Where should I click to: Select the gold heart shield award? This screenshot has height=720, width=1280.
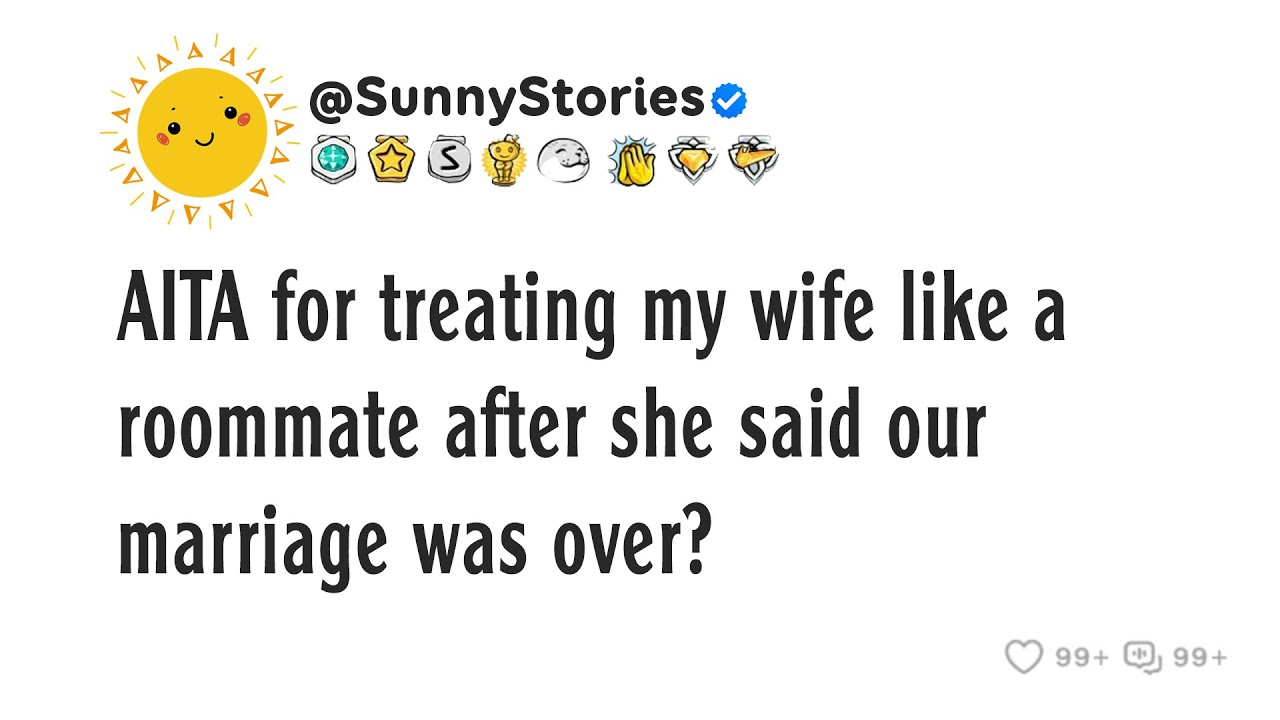tap(692, 160)
